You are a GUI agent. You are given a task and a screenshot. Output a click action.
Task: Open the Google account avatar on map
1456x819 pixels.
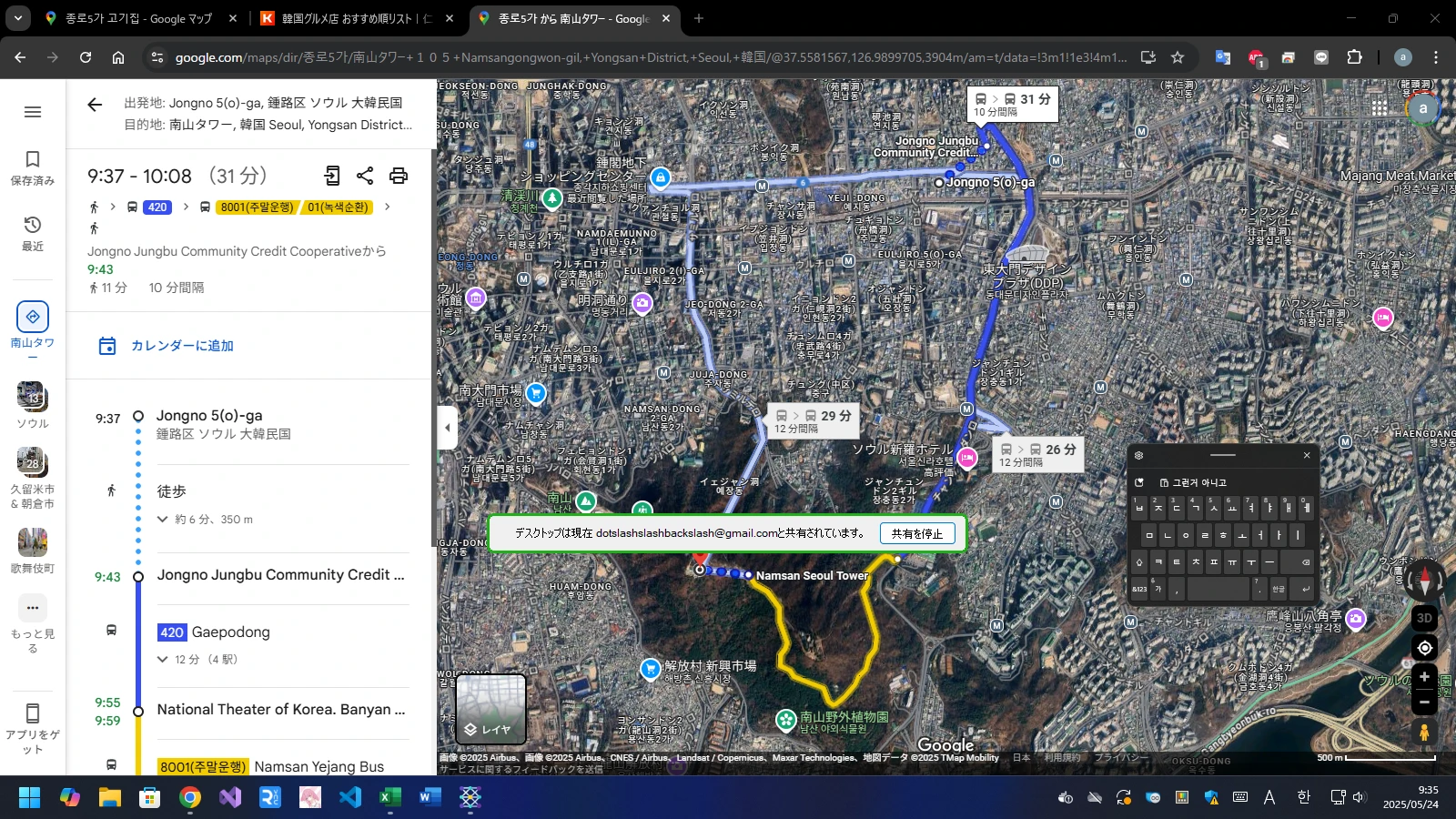(1423, 107)
